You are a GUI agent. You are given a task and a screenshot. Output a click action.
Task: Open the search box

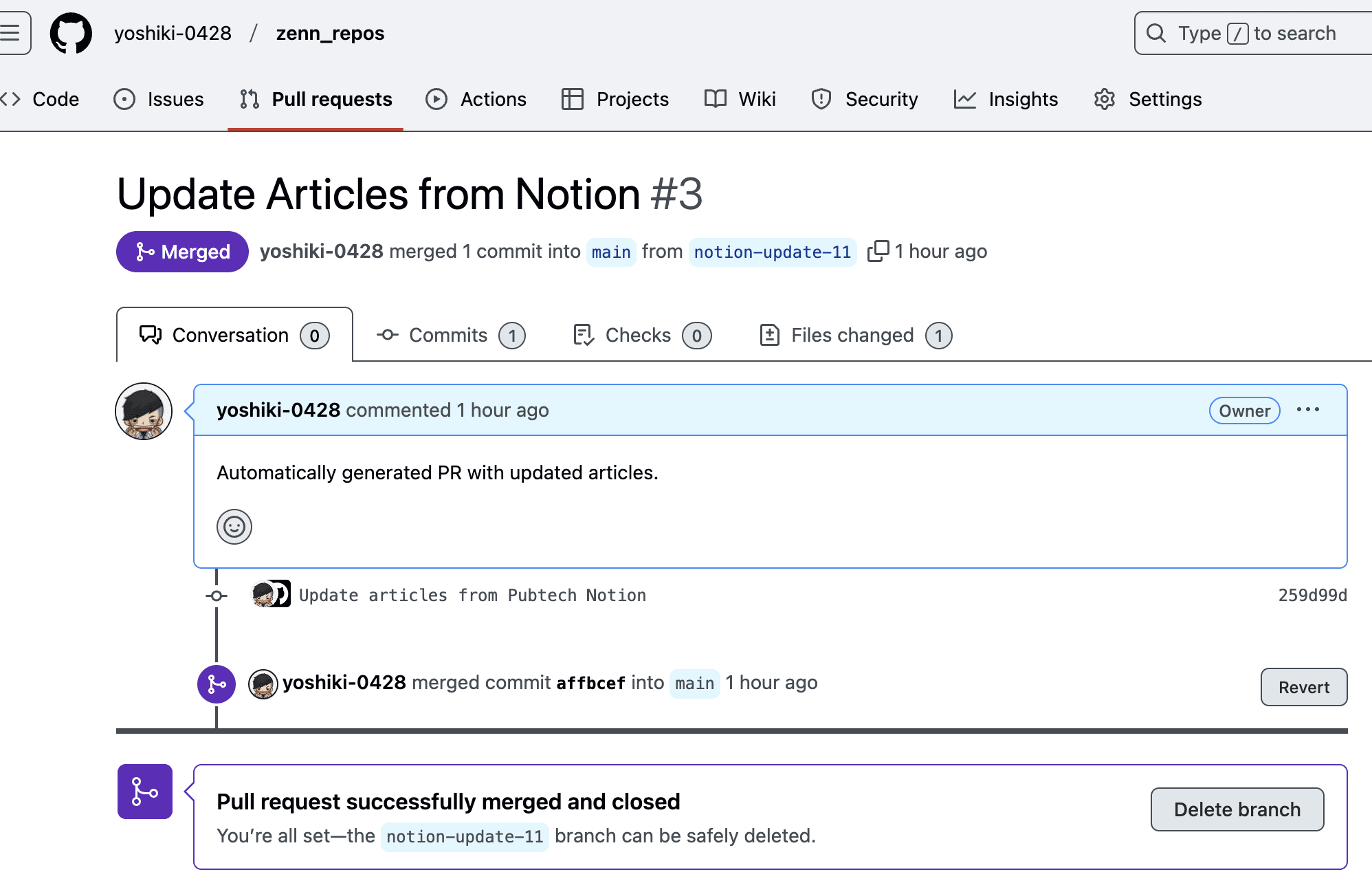[1251, 32]
